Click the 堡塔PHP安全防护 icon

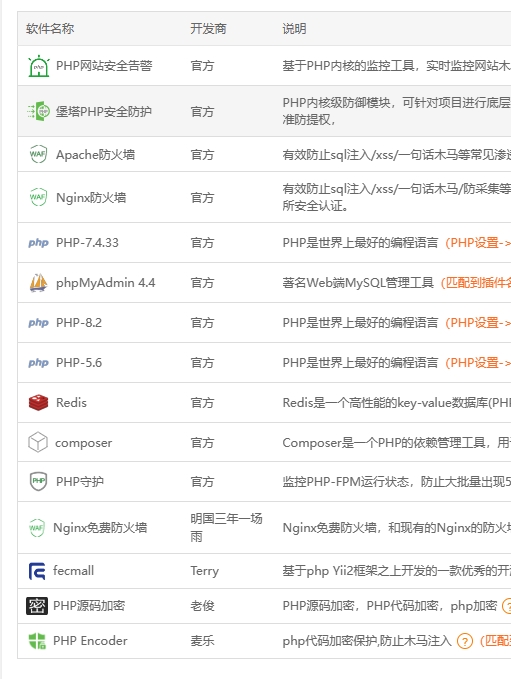coord(38,111)
